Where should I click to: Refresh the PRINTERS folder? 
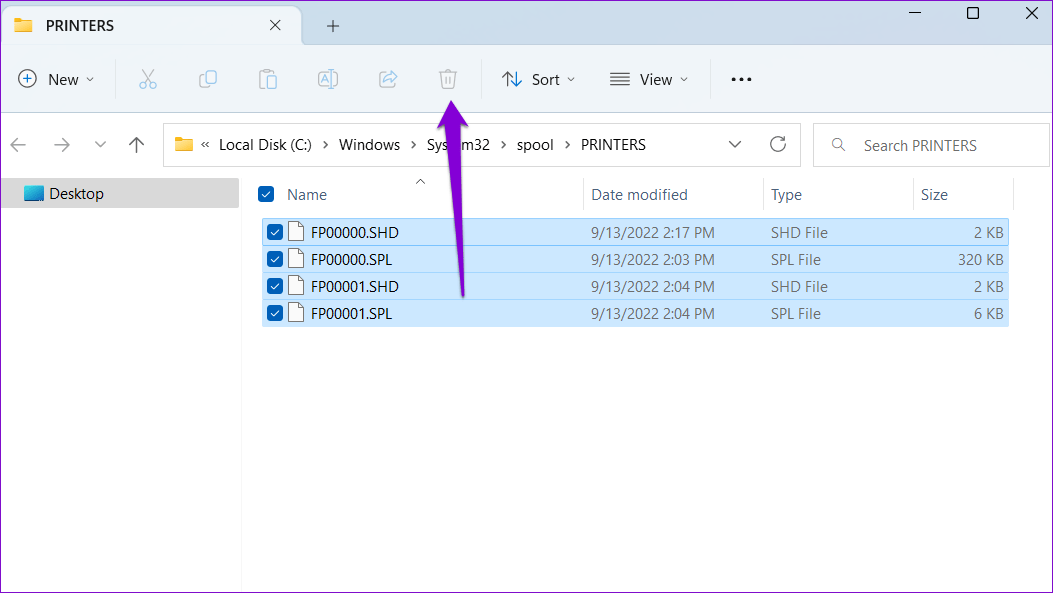(x=778, y=144)
